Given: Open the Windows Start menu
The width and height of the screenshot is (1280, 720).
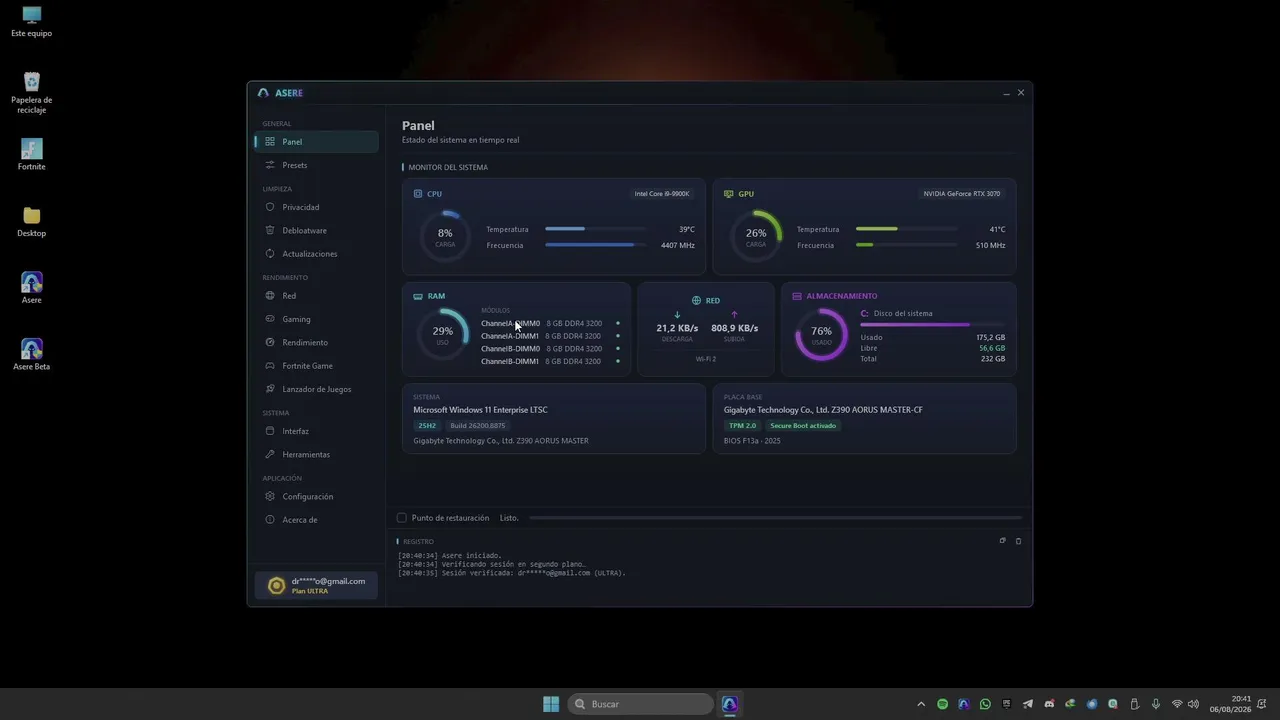Looking at the screenshot, I should 551,704.
